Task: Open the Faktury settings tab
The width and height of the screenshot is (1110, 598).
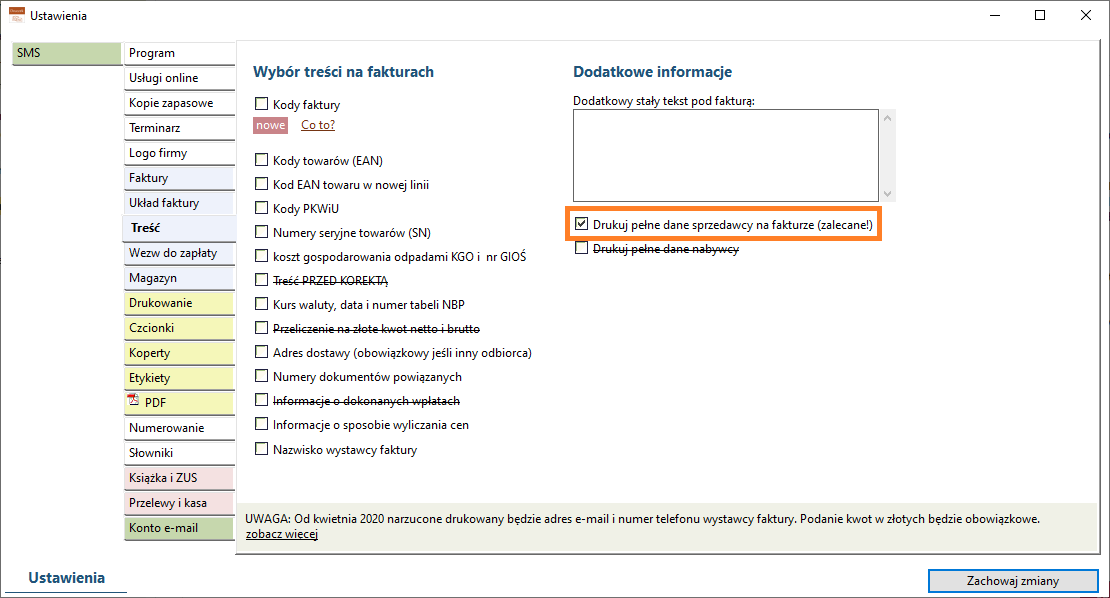Action: pyautogui.click(x=178, y=178)
